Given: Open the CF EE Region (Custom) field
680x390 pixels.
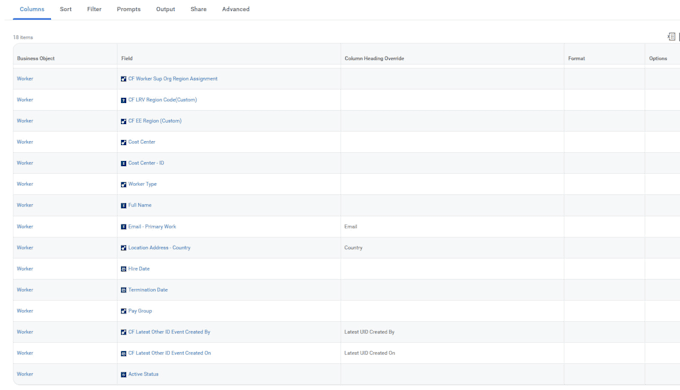Looking at the screenshot, I should (x=155, y=121).
